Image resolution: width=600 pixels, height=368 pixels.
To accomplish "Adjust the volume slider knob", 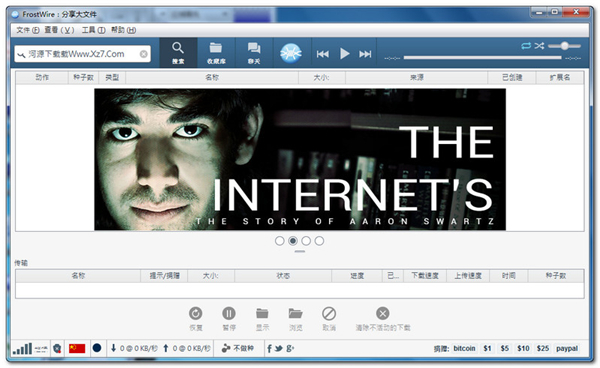I will 564,46.
